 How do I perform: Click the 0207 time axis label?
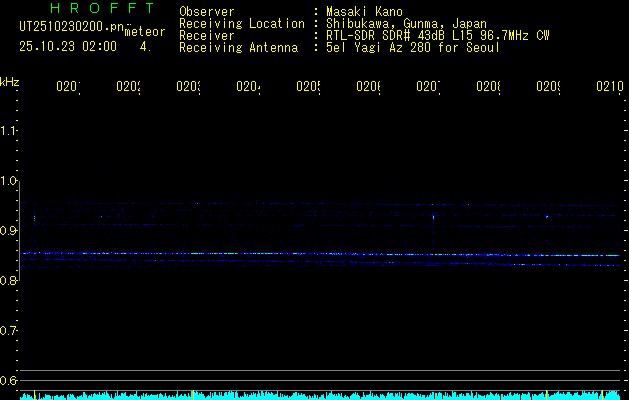(428, 86)
